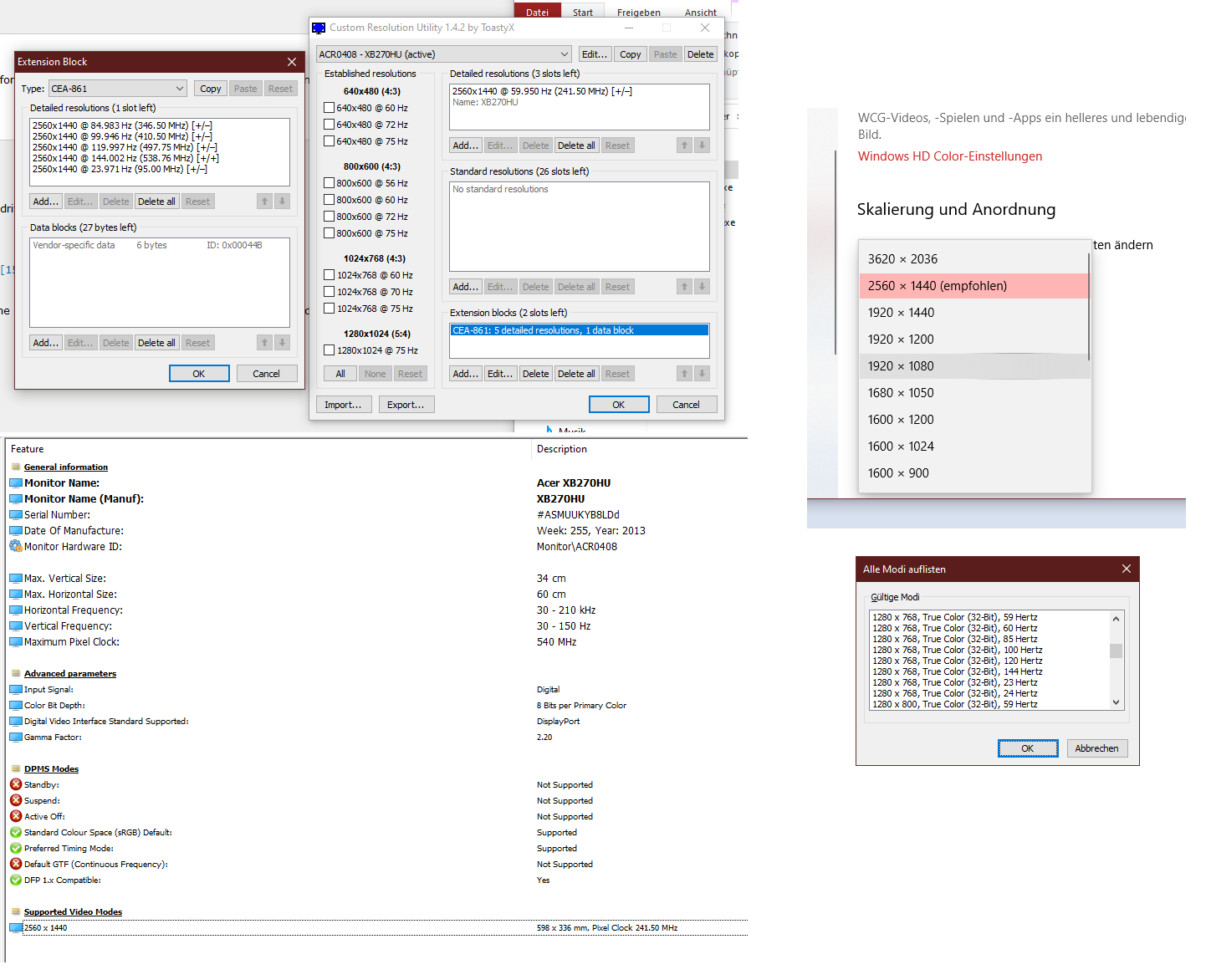Screen dimensions: 1211x980
Task: Click green check icon for sRGB Default
Action: coord(16,832)
